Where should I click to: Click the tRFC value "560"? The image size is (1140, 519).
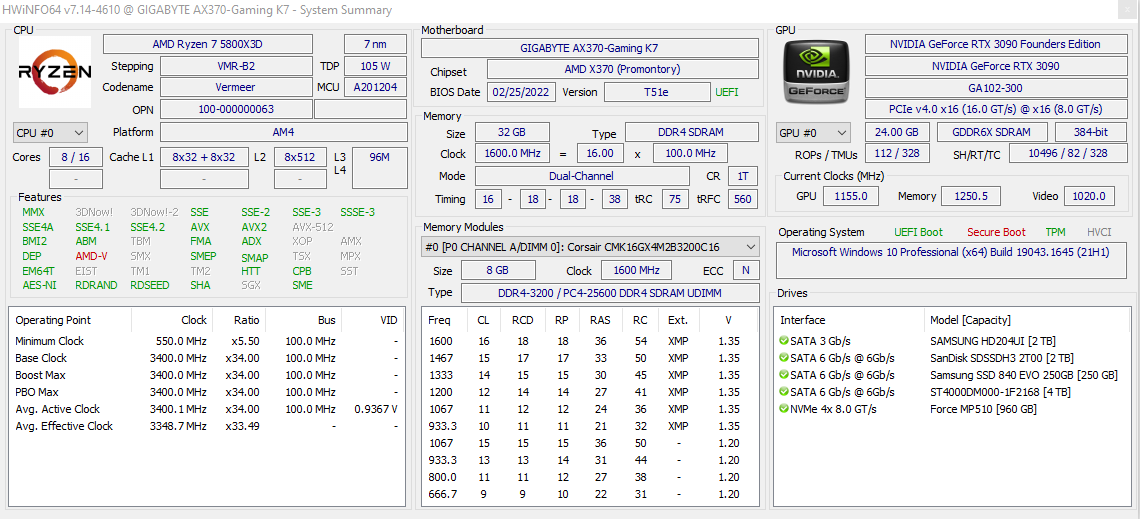click(743, 198)
